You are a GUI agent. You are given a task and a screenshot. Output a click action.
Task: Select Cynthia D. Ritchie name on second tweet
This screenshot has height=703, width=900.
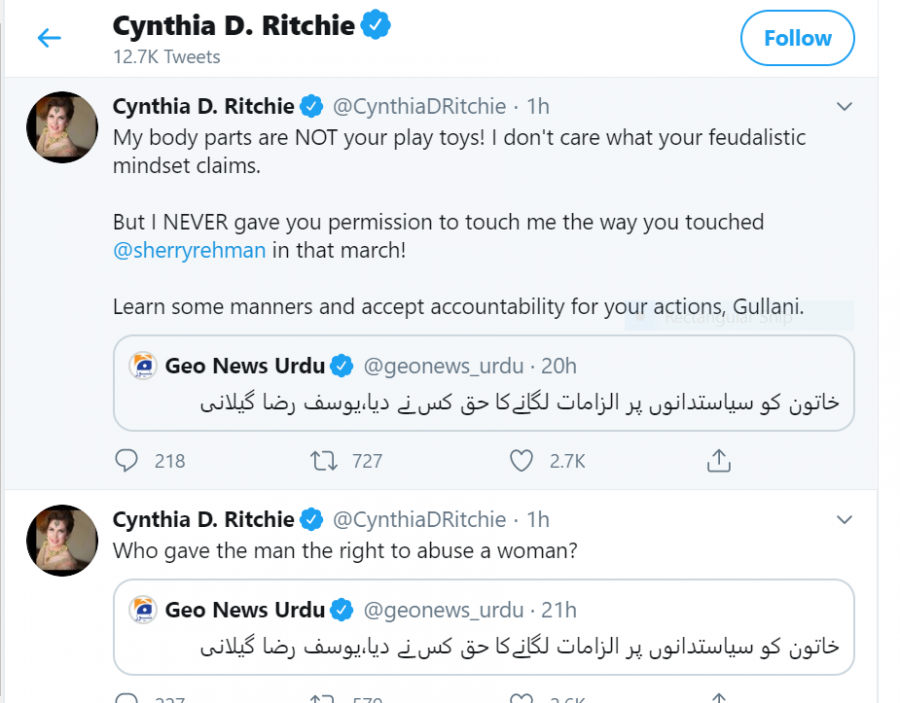pos(203,519)
